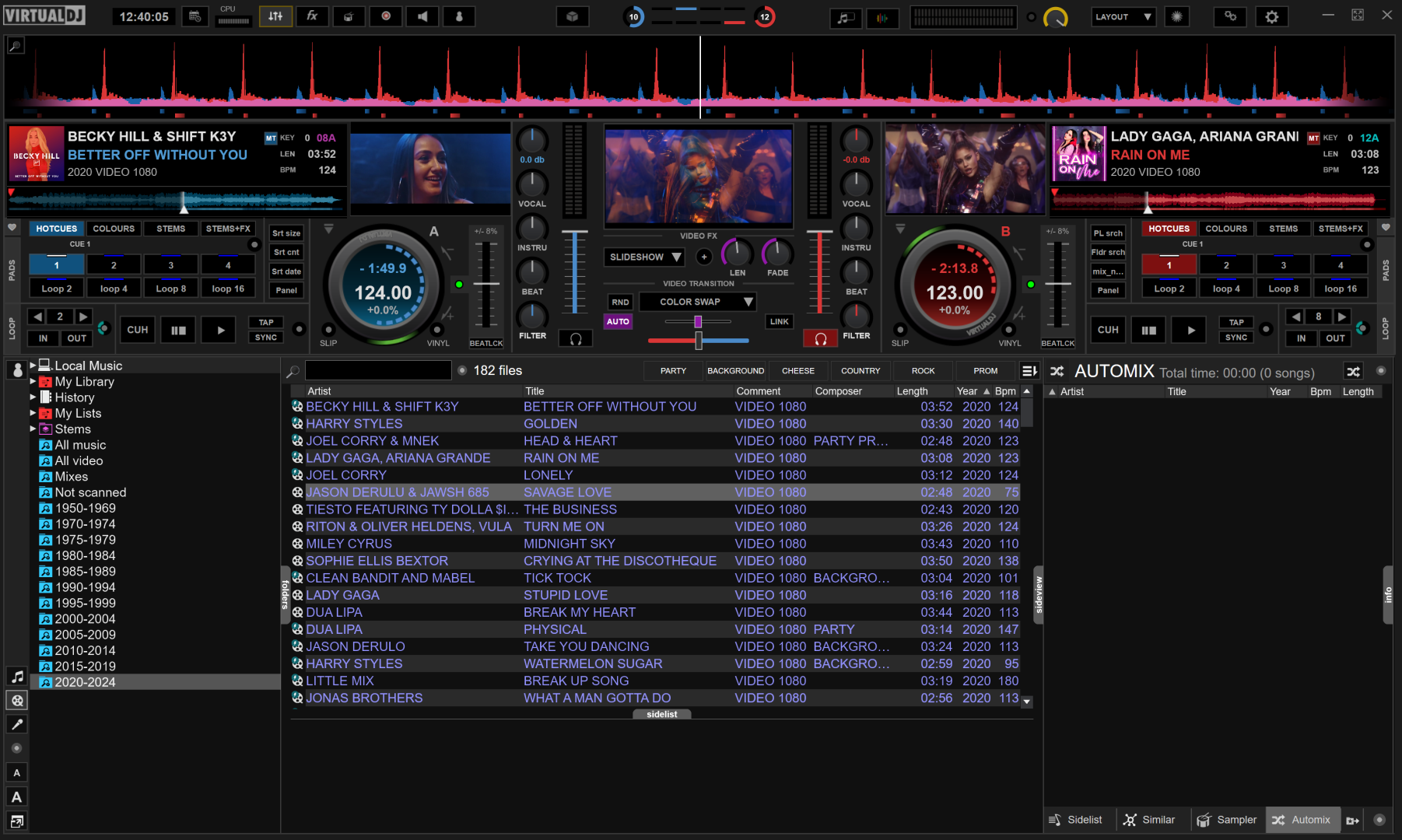1402x840 pixels.
Task: Toggle SYNC on deck B
Action: pyautogui.click(x=1236, y=338)
